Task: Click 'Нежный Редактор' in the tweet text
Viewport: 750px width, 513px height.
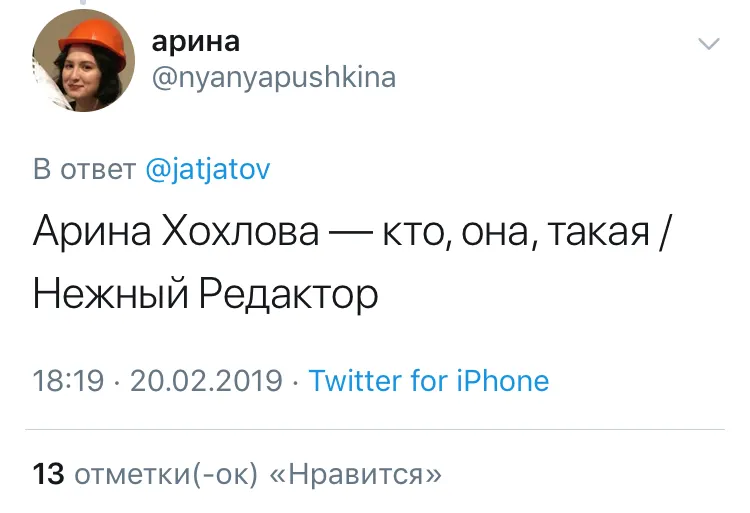Action: 206,295
